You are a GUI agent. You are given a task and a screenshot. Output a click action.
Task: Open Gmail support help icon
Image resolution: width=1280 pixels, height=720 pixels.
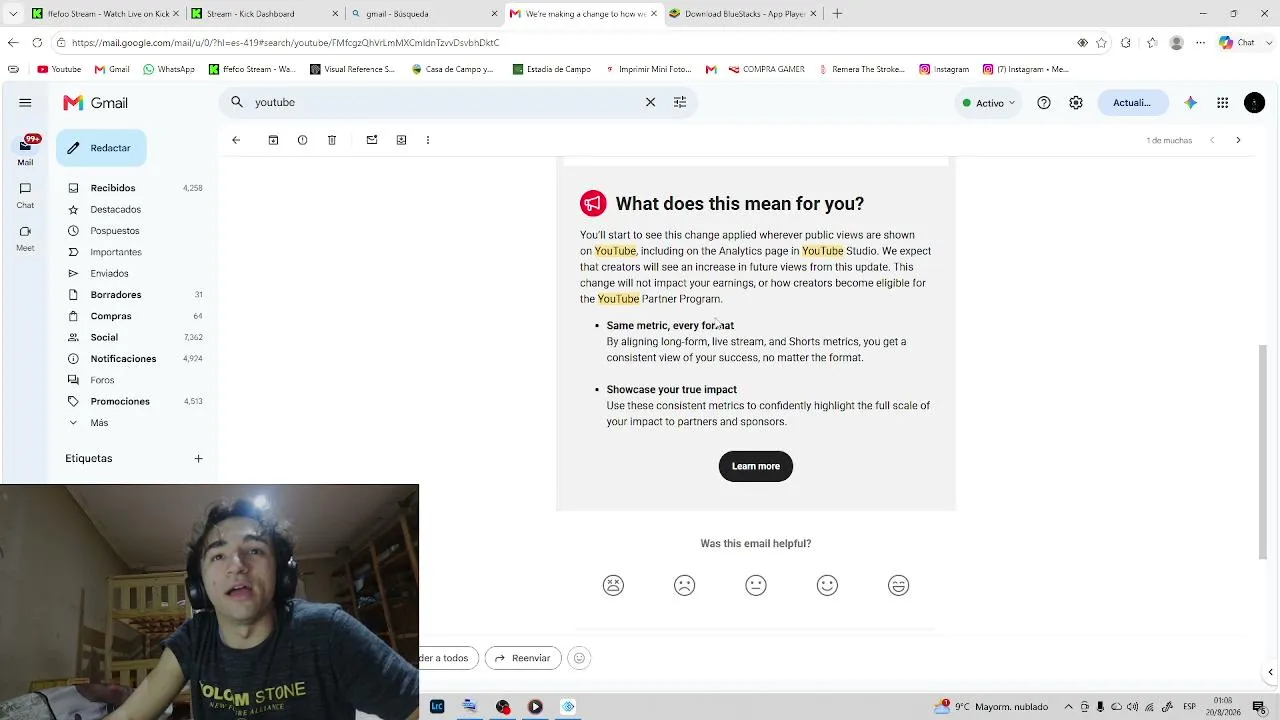click(x=1044, y=102)
